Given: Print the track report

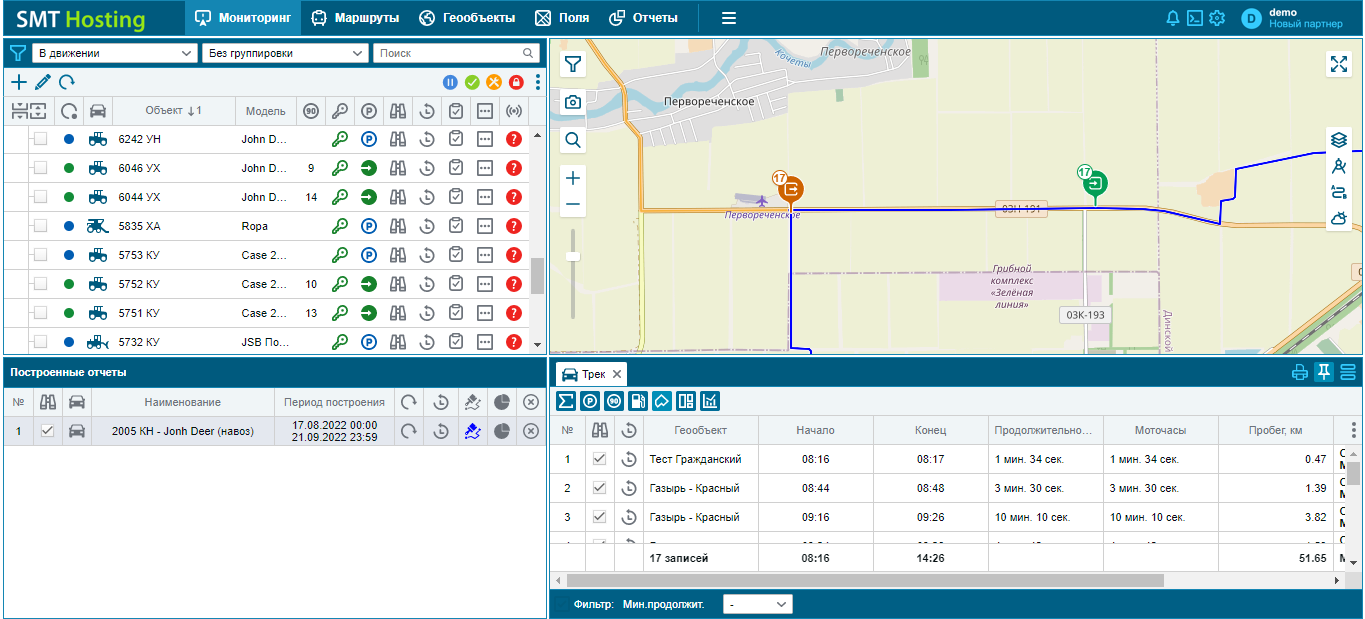Looking at the screenshot, I should [x=1300, y=373].
